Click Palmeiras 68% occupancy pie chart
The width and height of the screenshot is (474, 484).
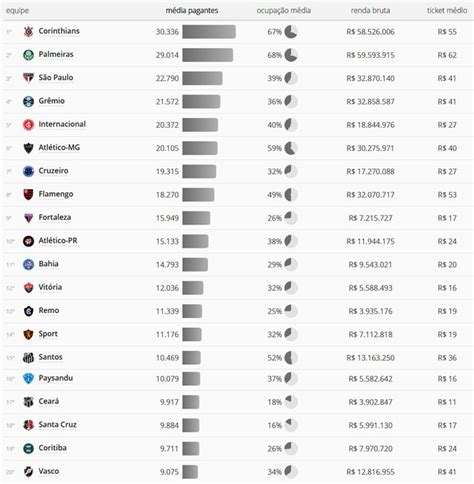click(x=291, y=55)
